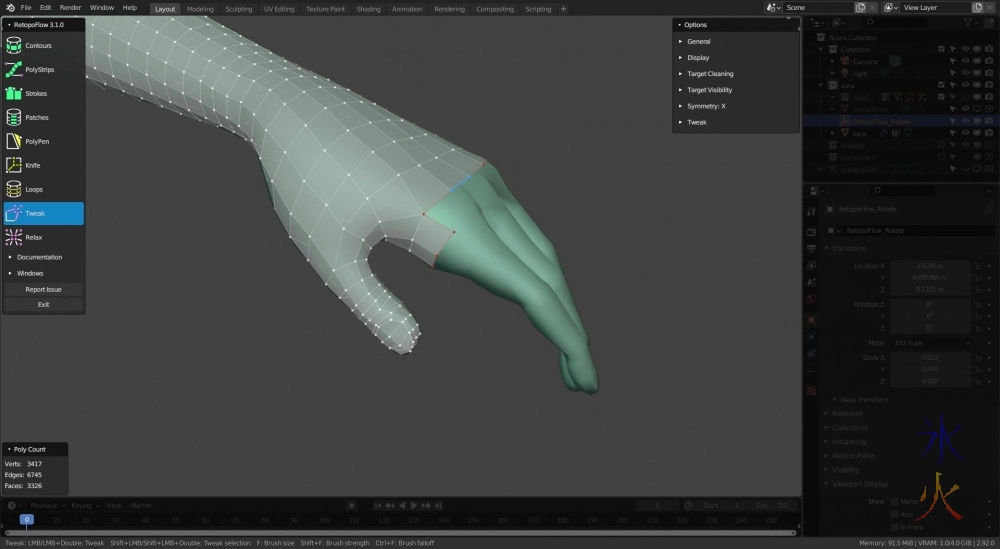Open the Render menu

[70, 8]
